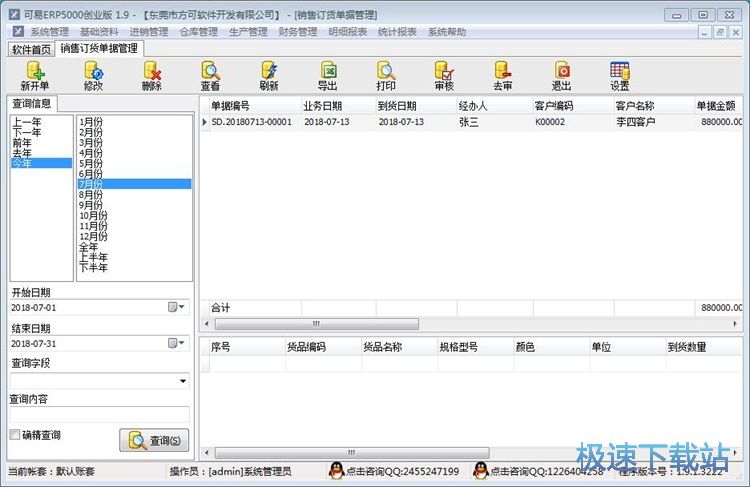Click the 退出 exit icon

coord(562,71)
